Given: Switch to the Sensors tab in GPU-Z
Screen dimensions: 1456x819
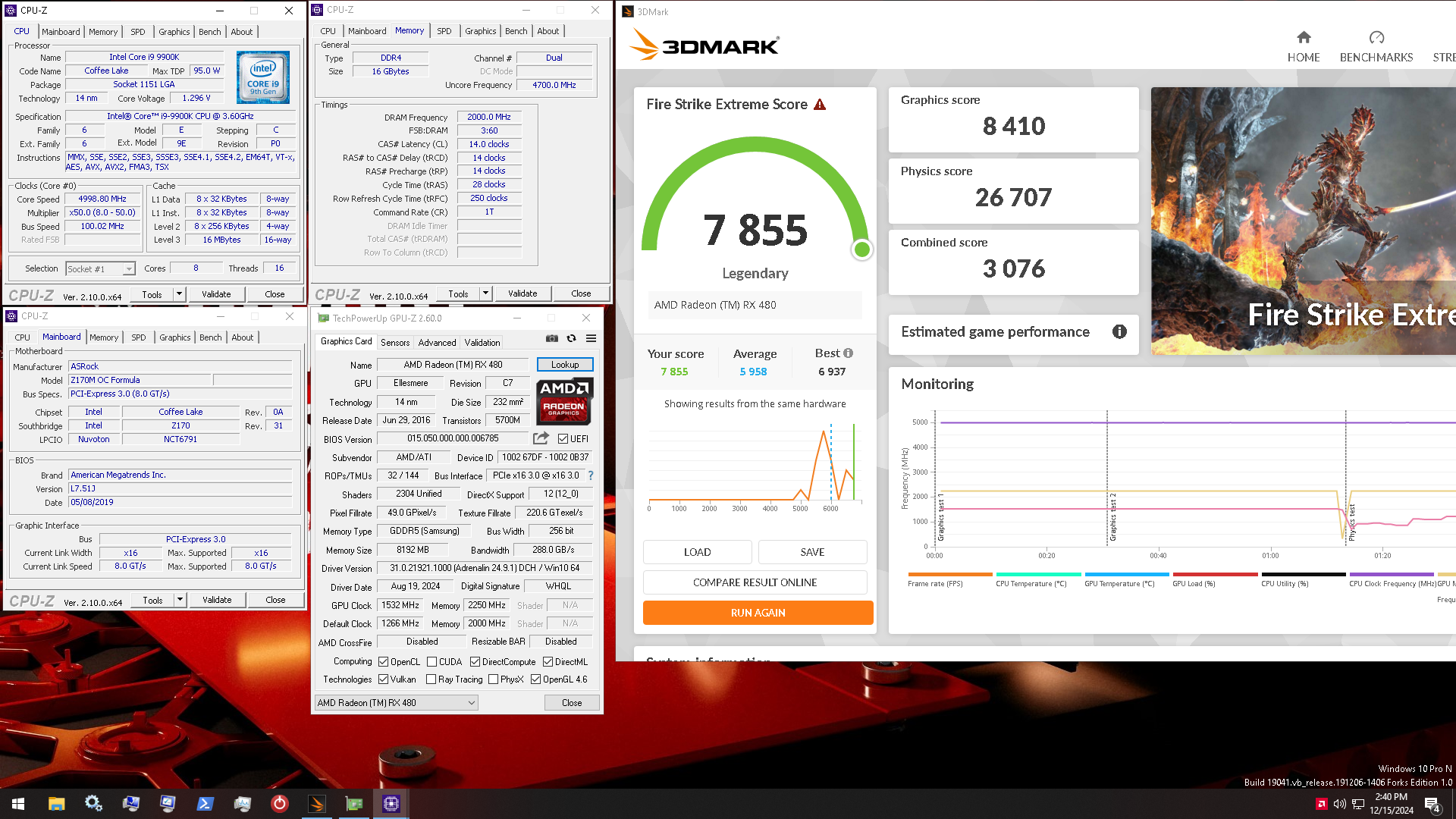Looking at the screenshot, I should (x=394, y=342).
